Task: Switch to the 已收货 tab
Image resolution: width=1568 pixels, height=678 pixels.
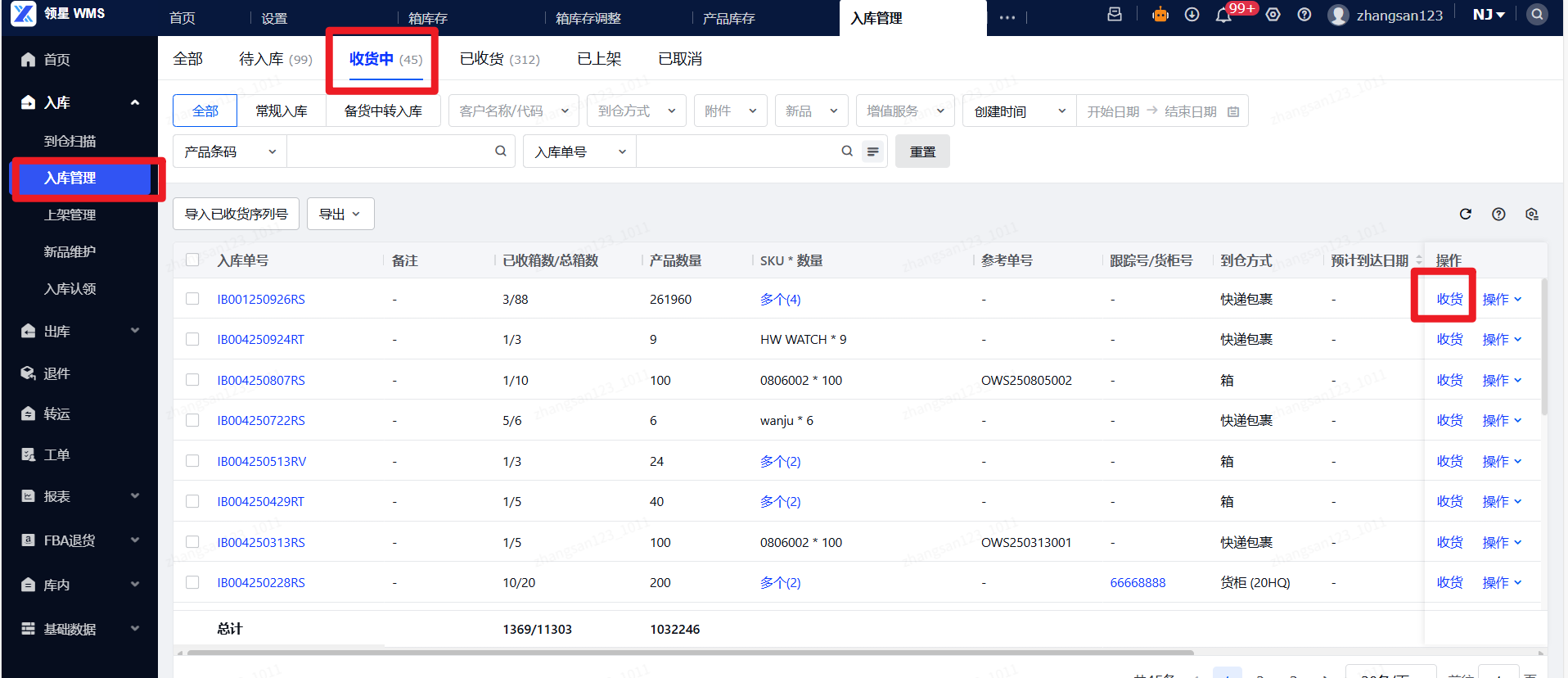Action: [499, 59]
